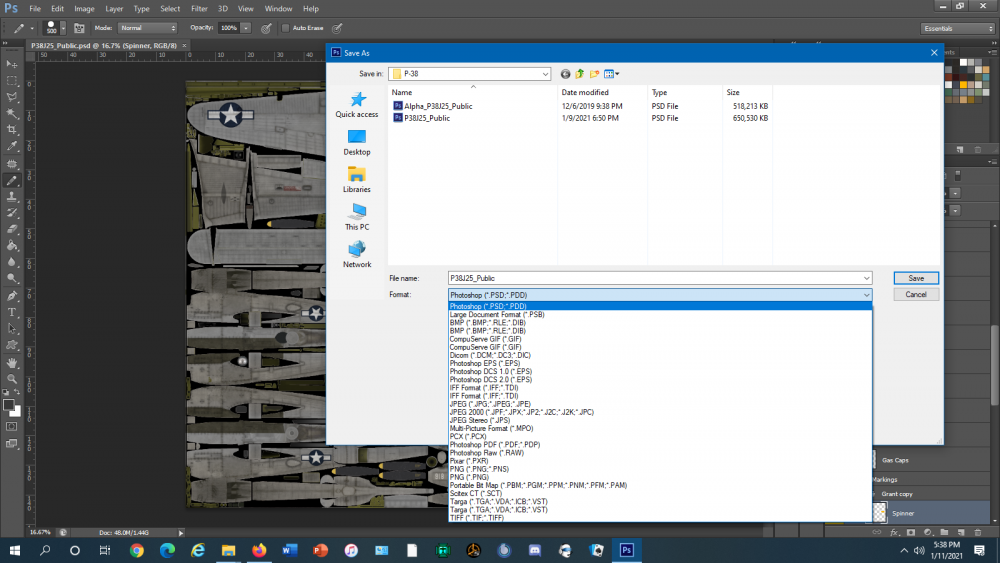Pick the Hand tool
The width and height of the screenshot is (1000, 563).
(x=12, y=362)
